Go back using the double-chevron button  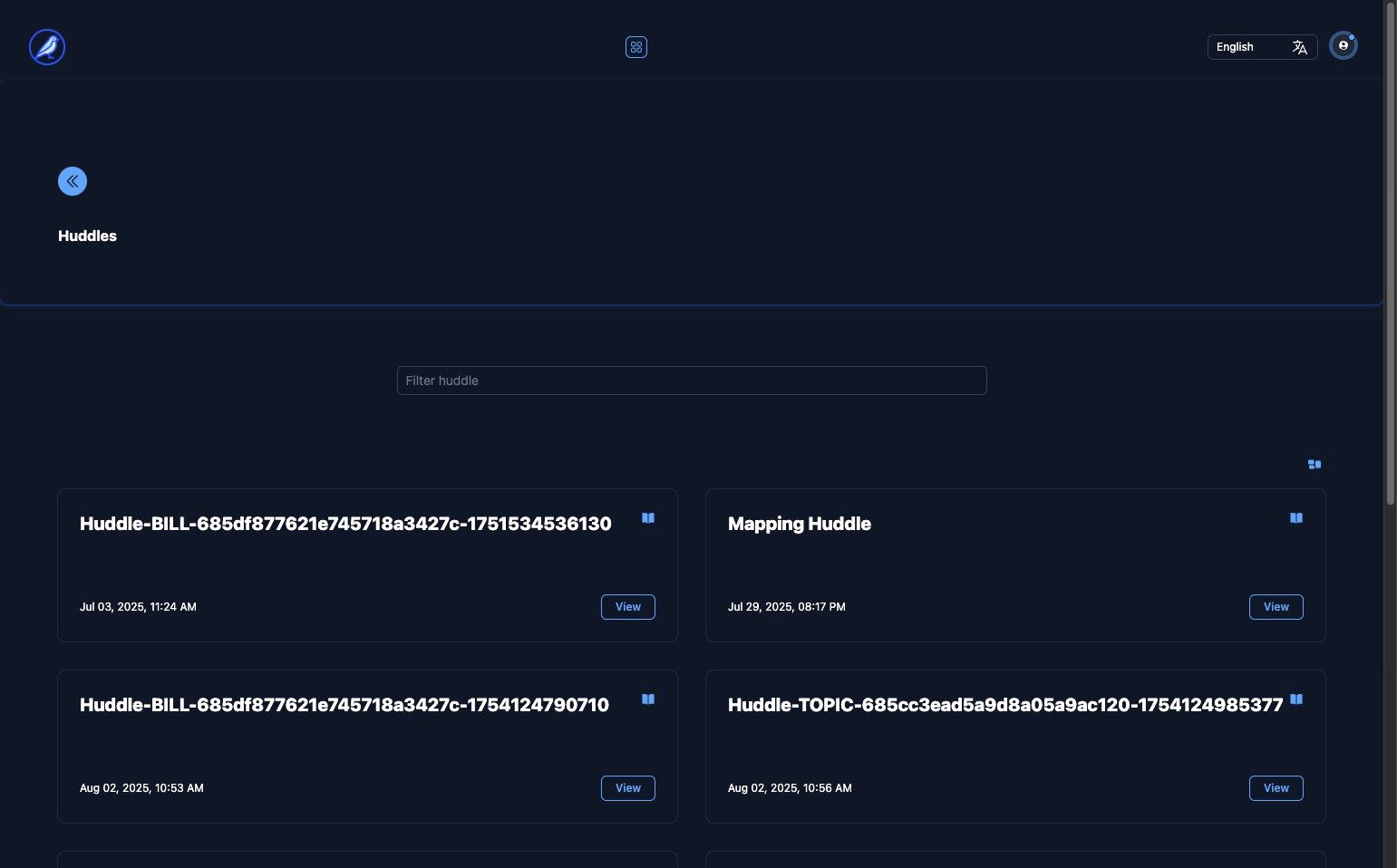coord(73,181)
